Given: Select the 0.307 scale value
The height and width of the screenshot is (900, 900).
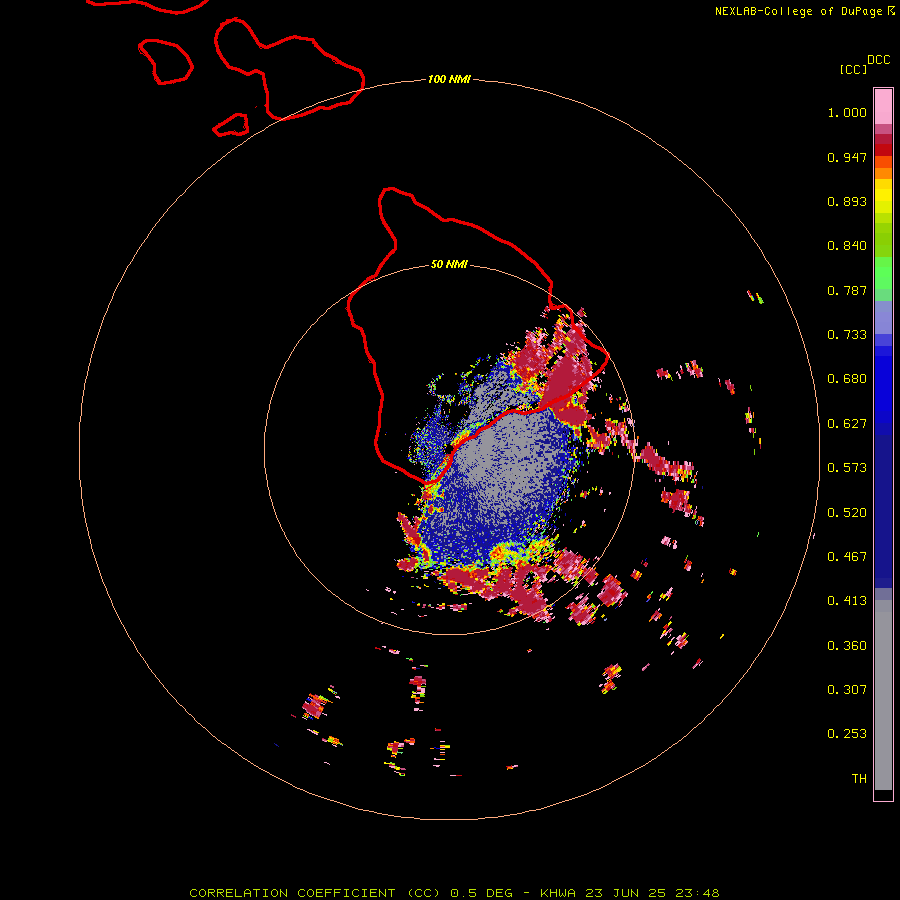Looking at the screenshot, I should point(847,690).
